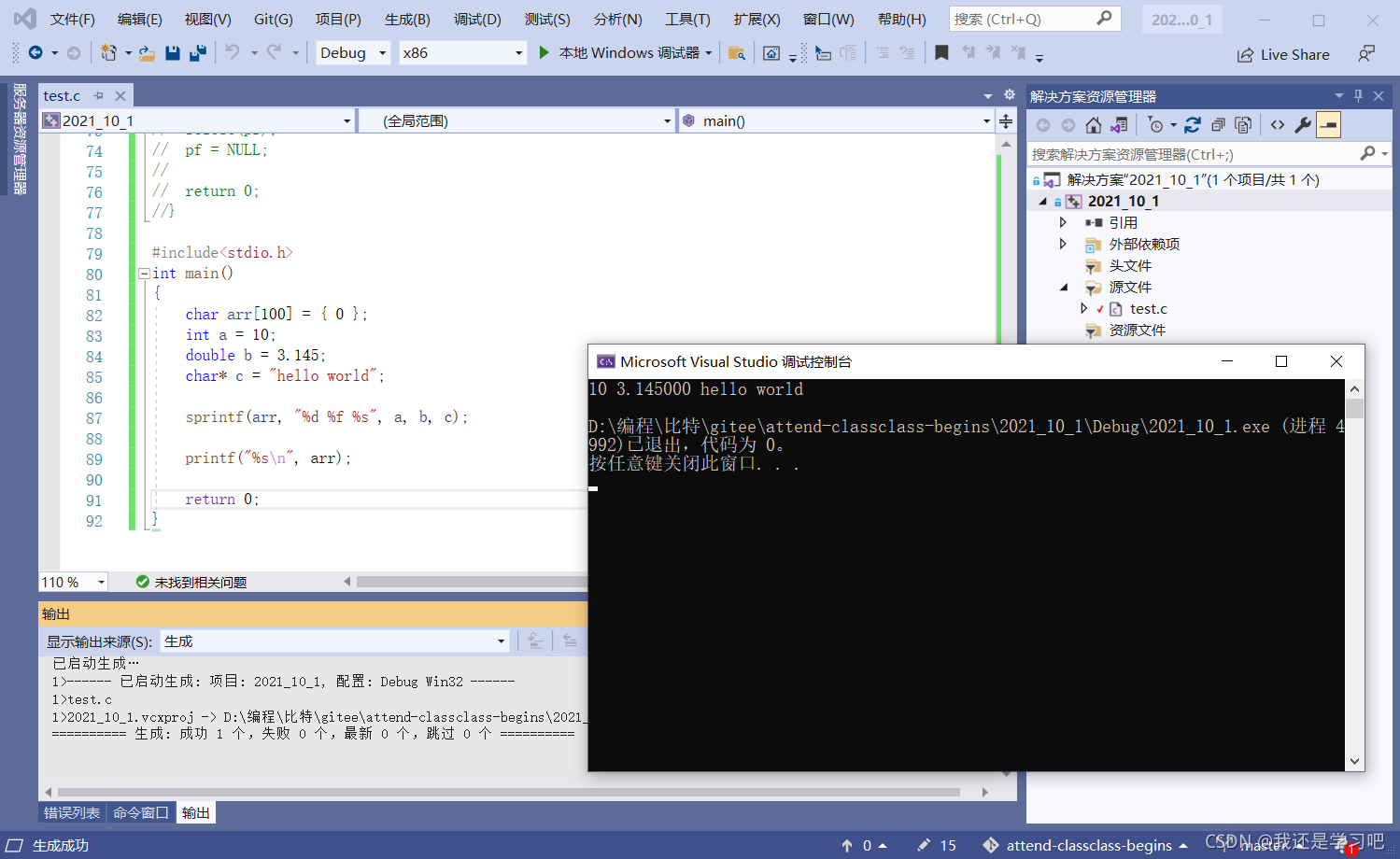Viewport: 1400px width, 859px height.
Task: Open the 工具(T) menu
Action: coord(687,19)
